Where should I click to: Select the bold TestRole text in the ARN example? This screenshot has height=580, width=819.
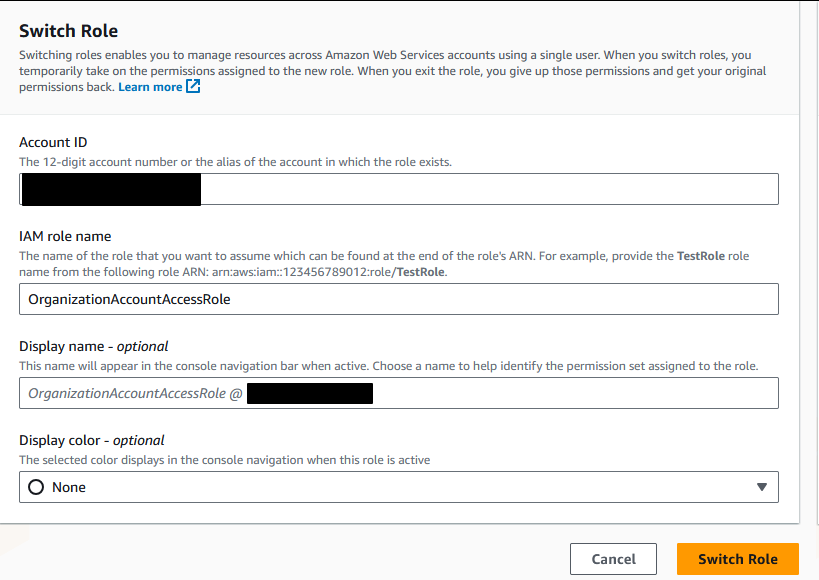(x=420, y=272)
